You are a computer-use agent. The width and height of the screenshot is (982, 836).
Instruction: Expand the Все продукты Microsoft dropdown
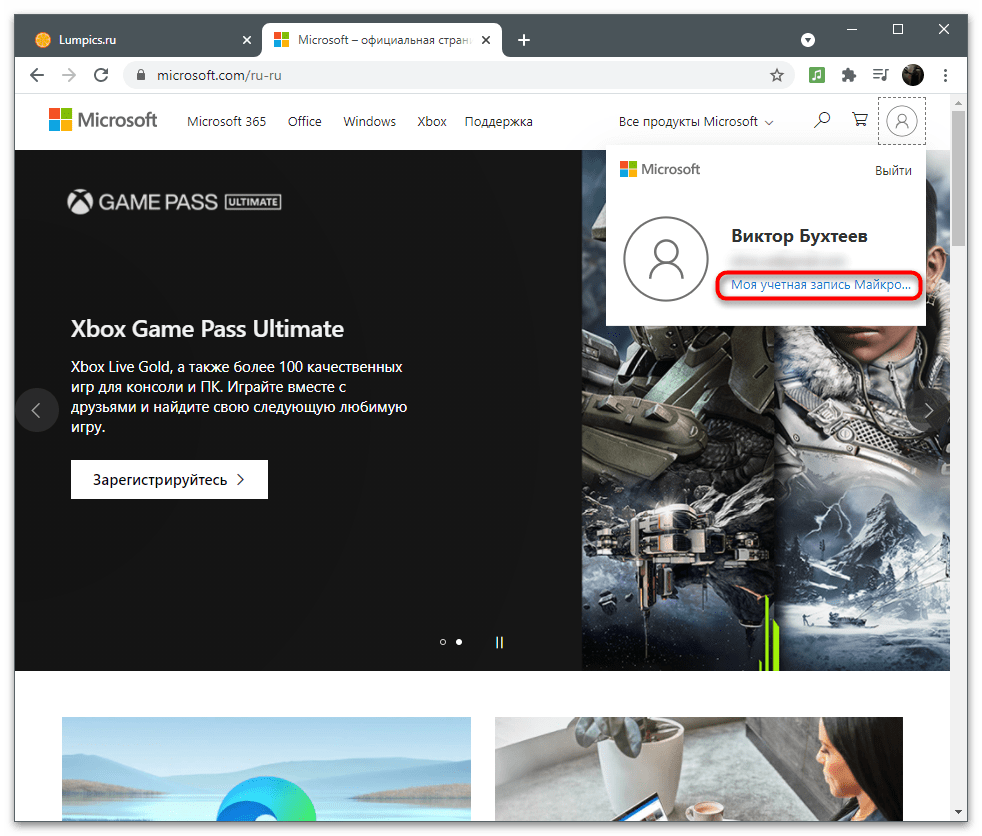696,122
